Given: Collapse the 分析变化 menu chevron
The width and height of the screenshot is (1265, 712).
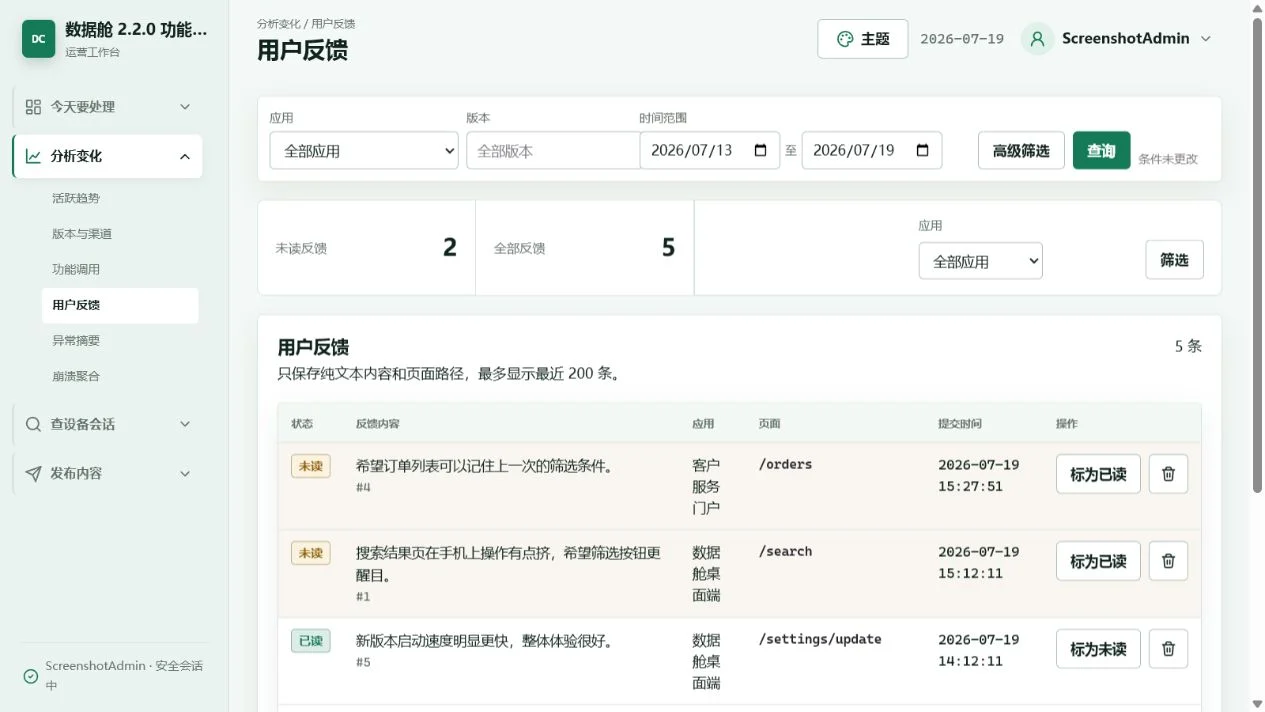Looking at the screenshot, I should 185,156.
